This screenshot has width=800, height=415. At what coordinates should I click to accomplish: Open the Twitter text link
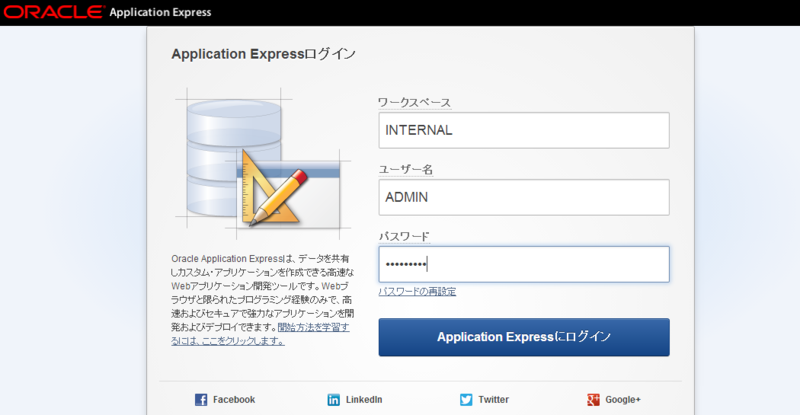pos(493,400)
